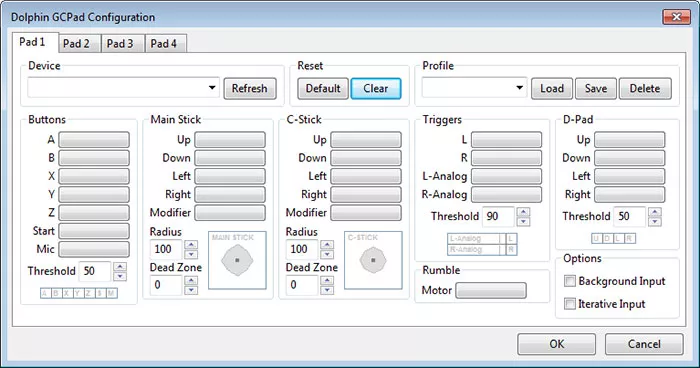Screen dimensions: 700x368
Task: Decrease the Main Stick Dead Zone value
Action: tap(191, 290)
